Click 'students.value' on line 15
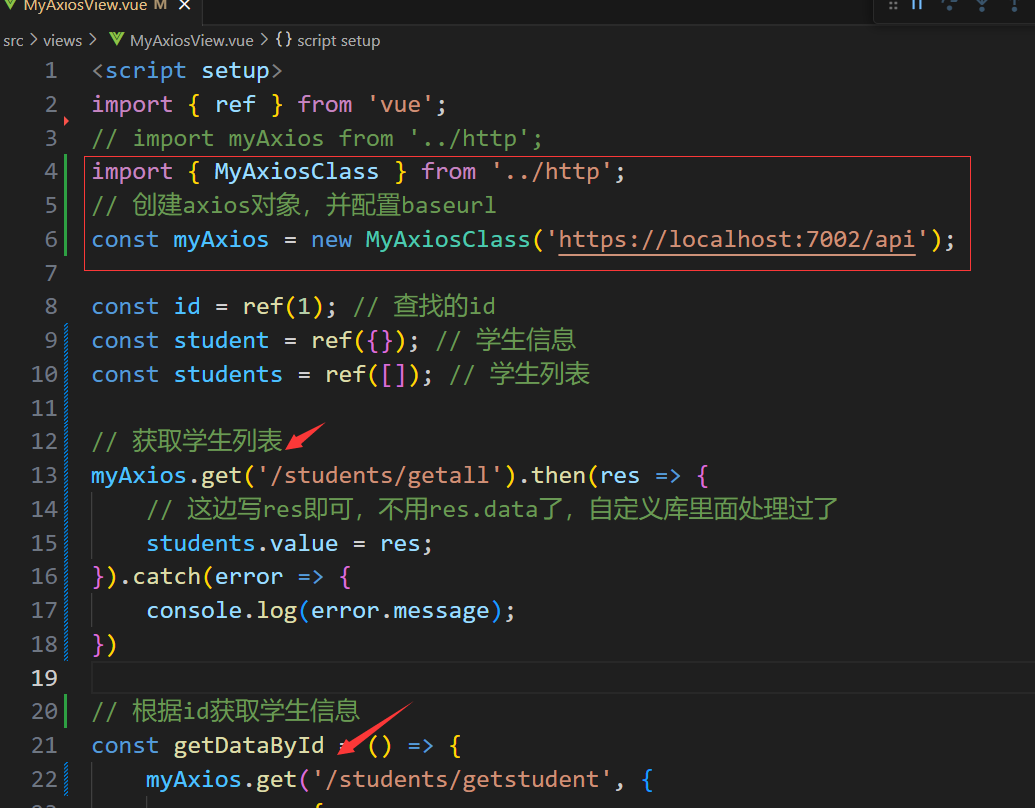Viewport: 1035px width, 808px height. pos(242,543)
